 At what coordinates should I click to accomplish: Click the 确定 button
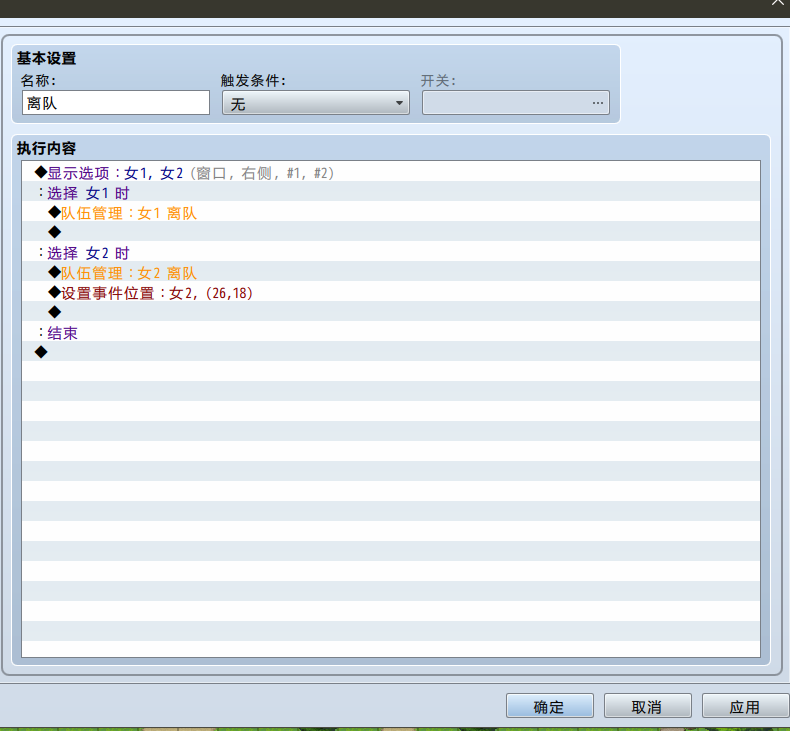coord(550,706)
